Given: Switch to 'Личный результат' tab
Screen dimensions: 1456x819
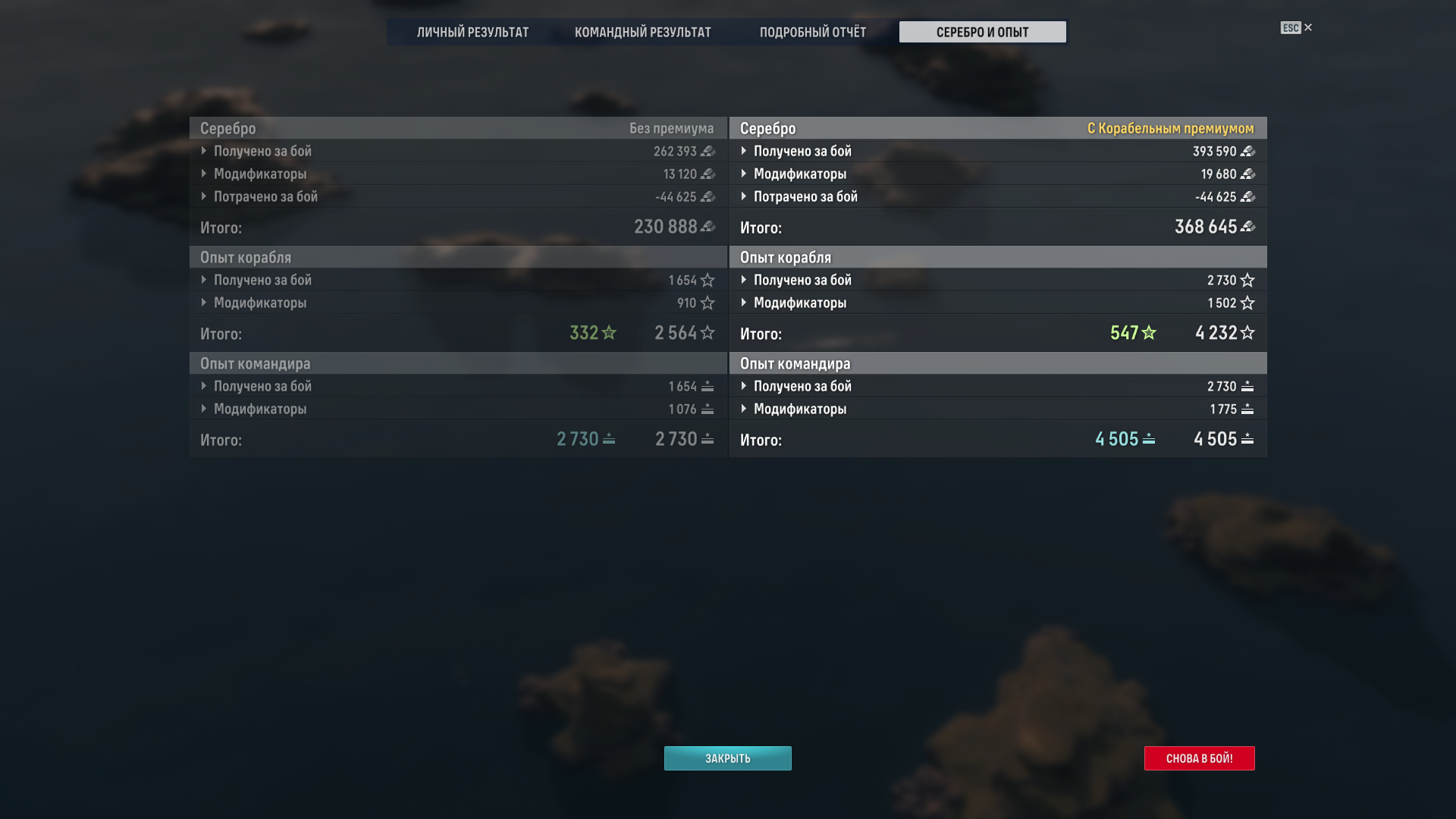Looking at the screenshot, I should pyautogui.click(x=472, y=32).
